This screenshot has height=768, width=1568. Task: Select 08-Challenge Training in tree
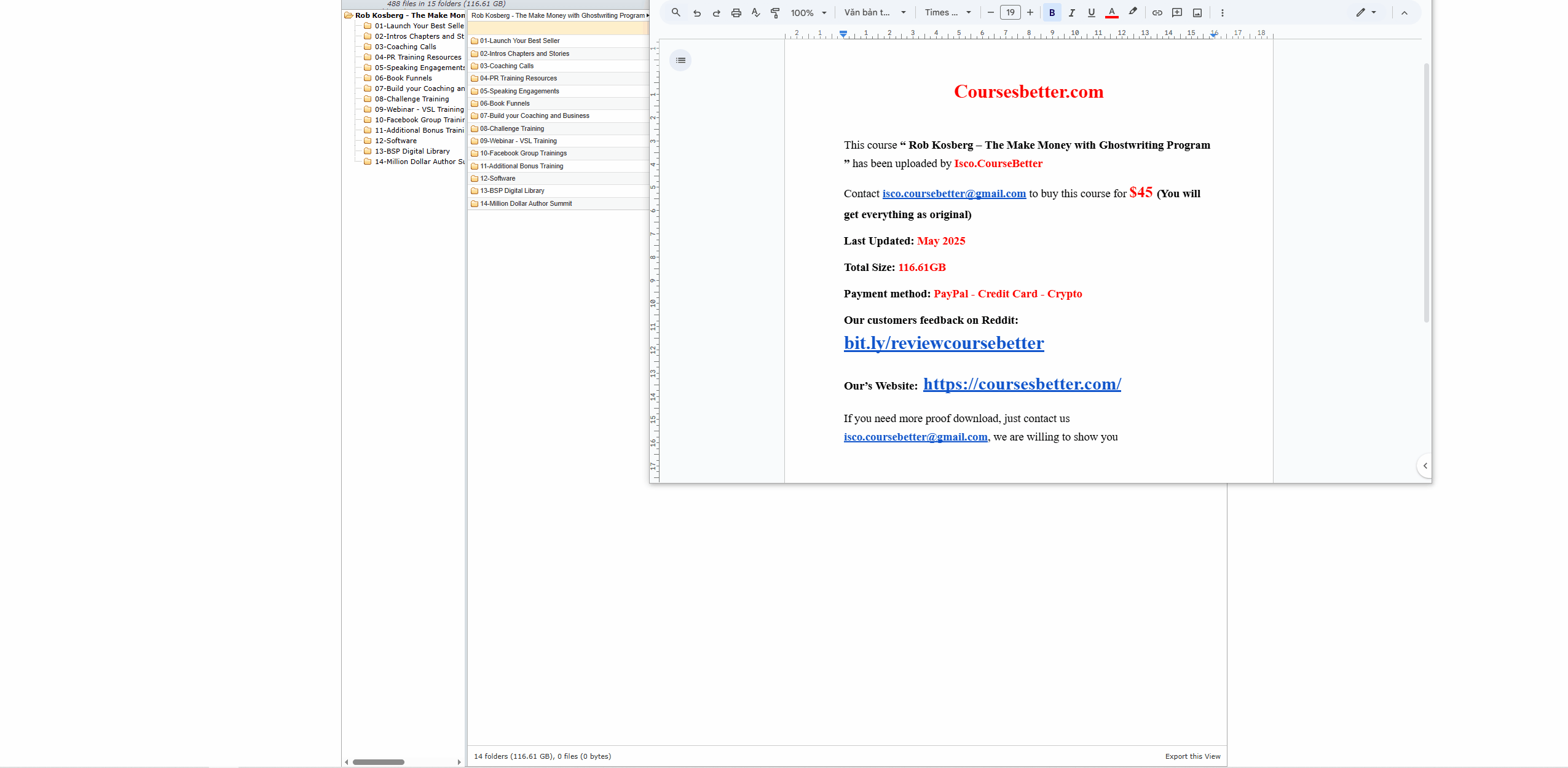[412, 99]
